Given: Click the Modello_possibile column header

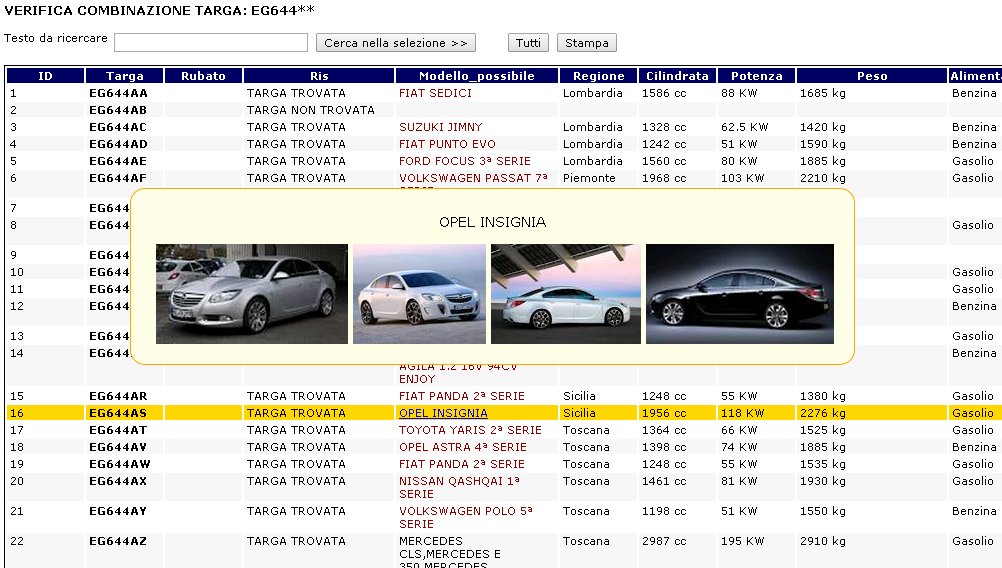Looking at the screenshot, I should click(477, 76).
